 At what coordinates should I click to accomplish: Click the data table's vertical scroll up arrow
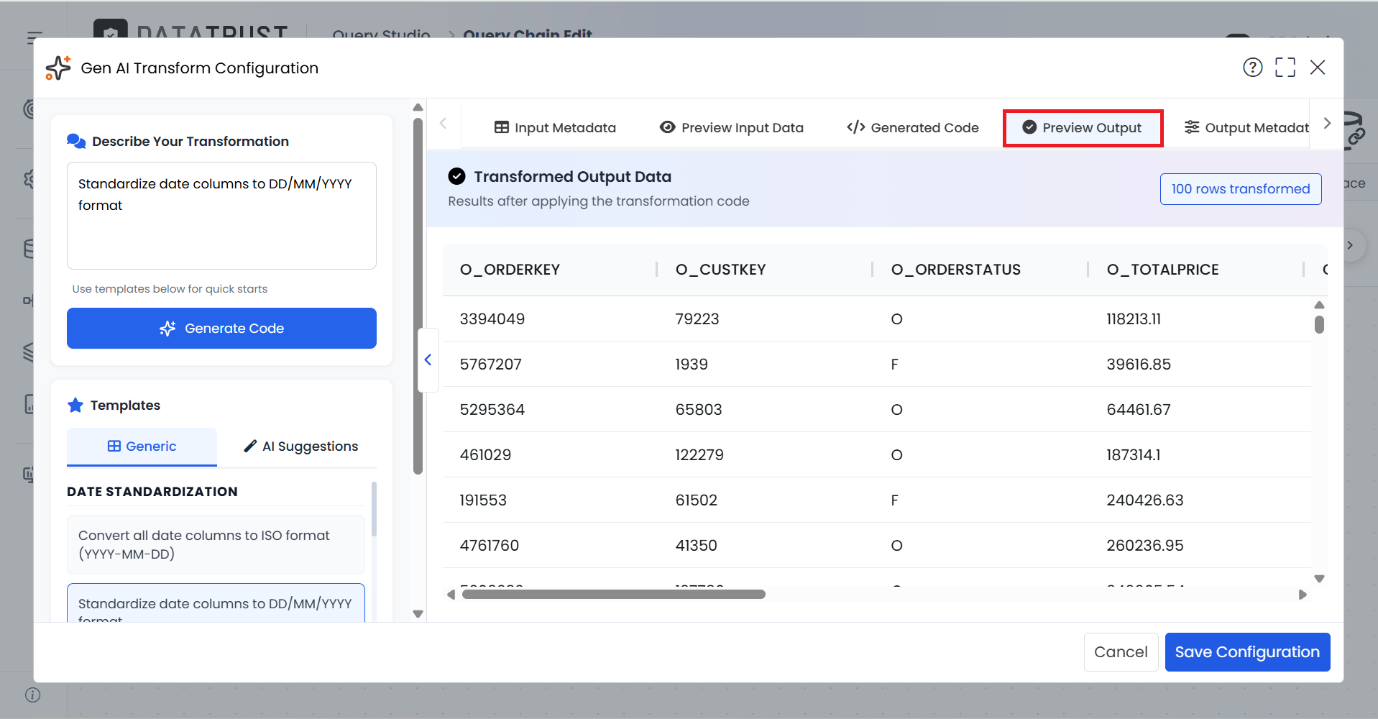pos(1319,305)
